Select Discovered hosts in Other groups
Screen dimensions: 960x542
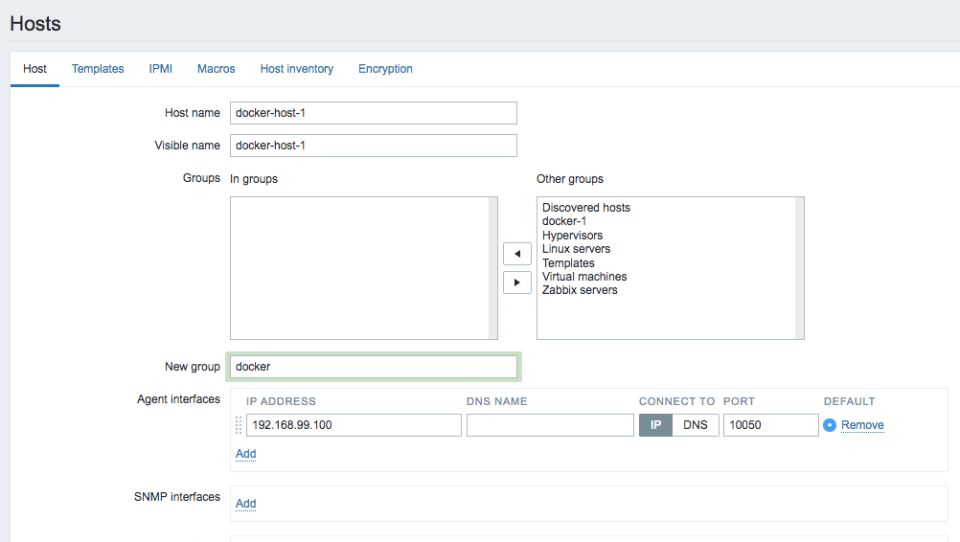point(586,208)
